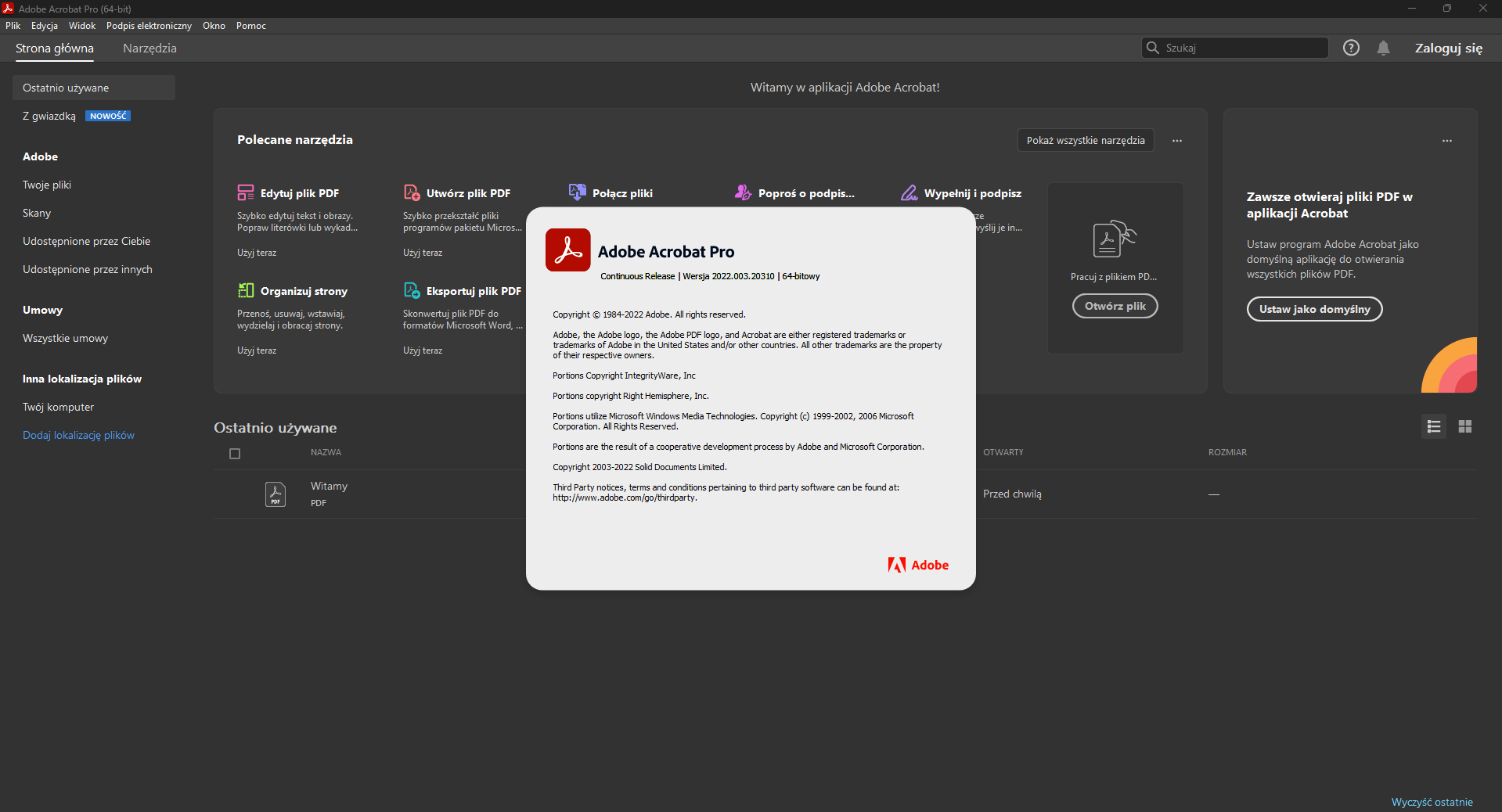Switch to the Strona główna tab
Screen dimensions: 1502x812
(x=55, y=49)
